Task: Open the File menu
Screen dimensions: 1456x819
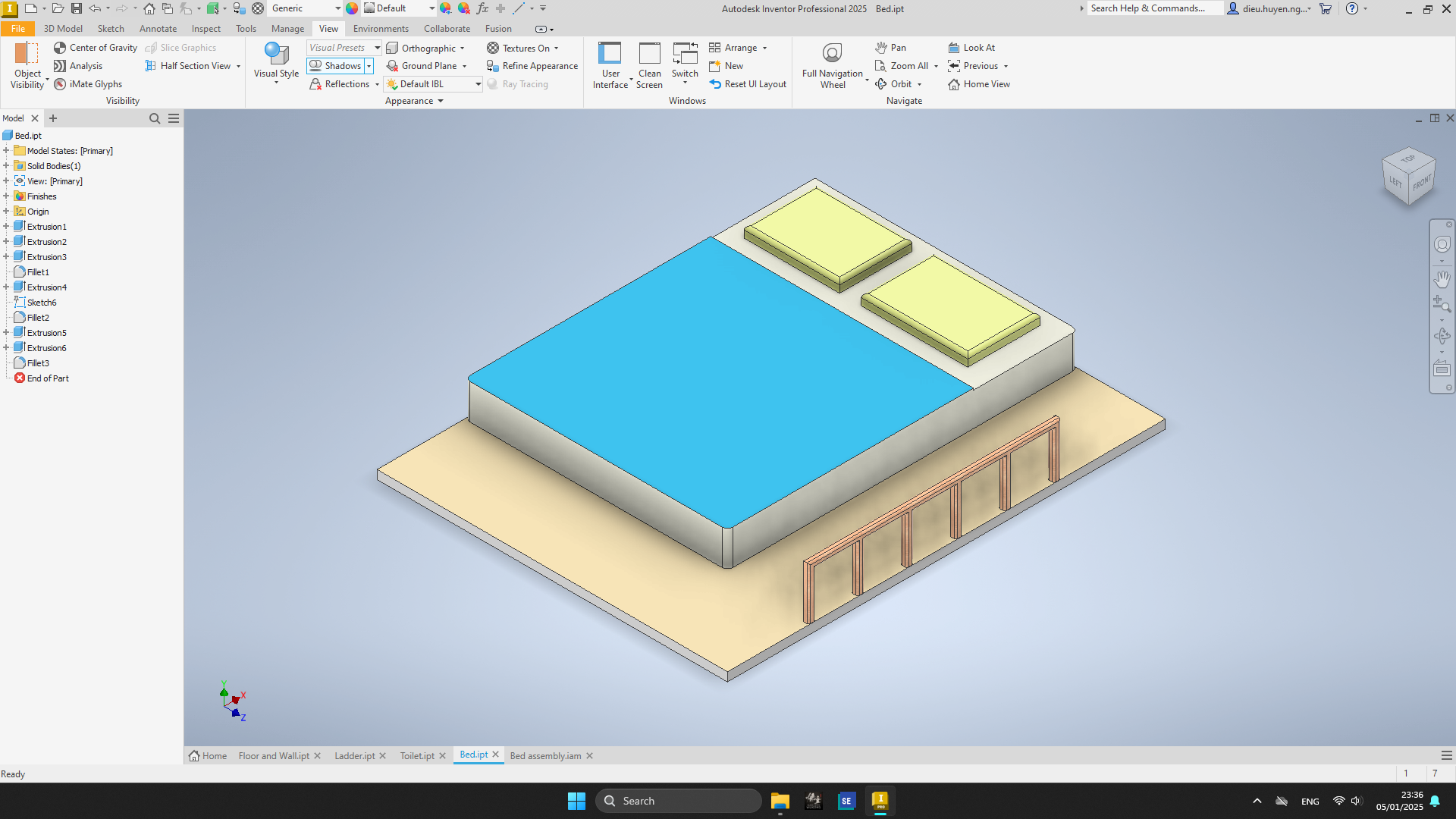Action: click(x=18, y=29)
